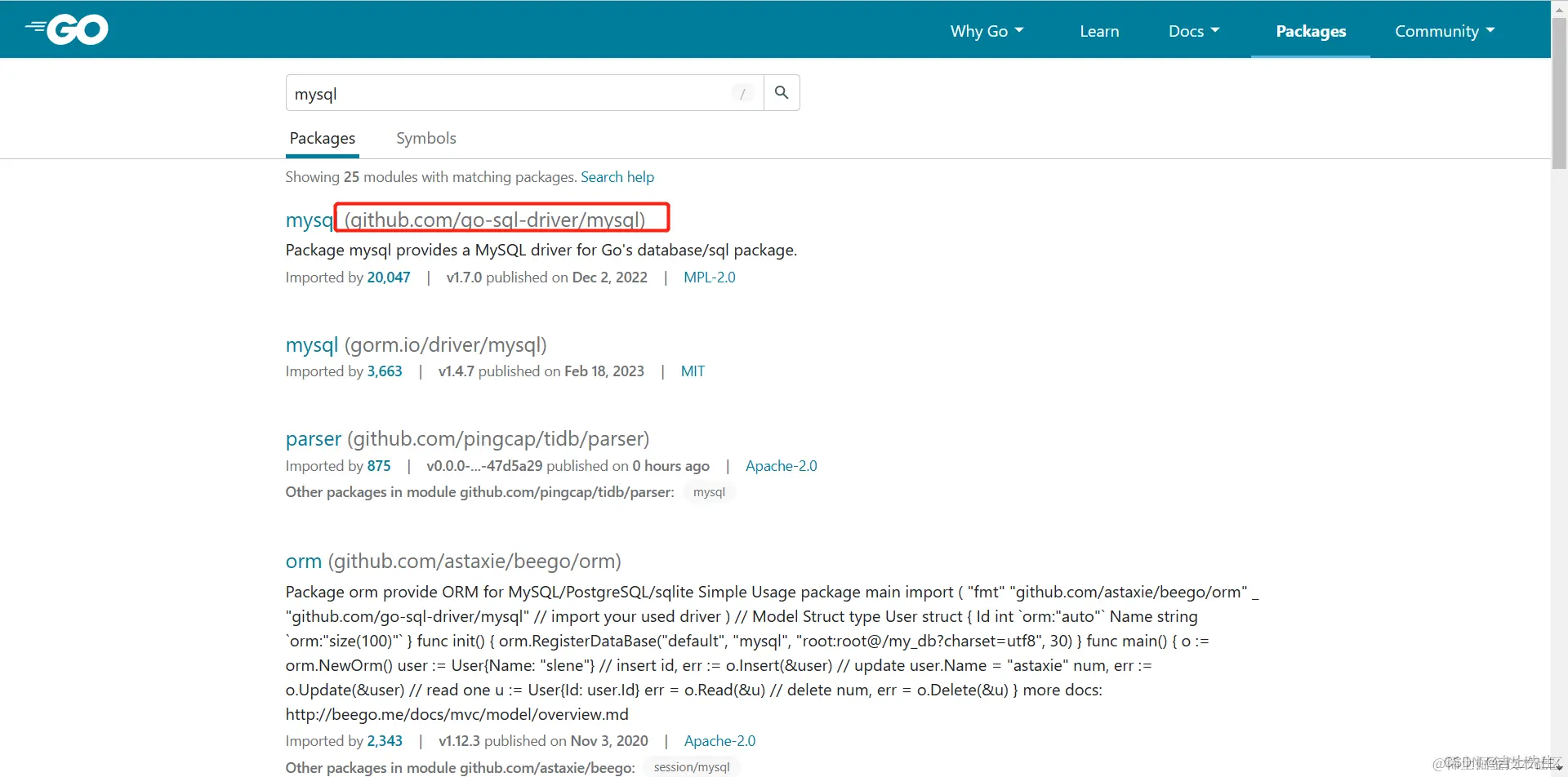Click the text 'v1.7.0 published on Dec 2, 2022'
Image resolution: width=1568 pixels, height=777 pixels.
click(x=547, y=277)
